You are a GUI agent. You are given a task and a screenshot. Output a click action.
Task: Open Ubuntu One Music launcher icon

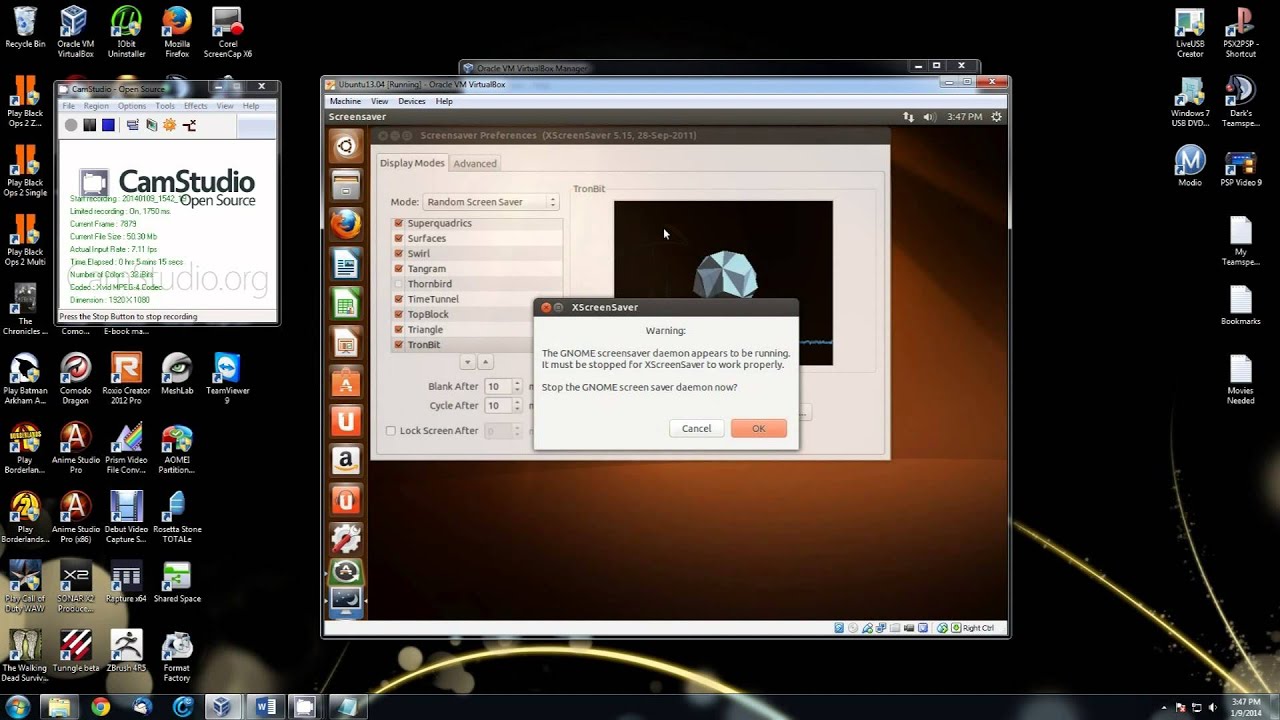346,499
